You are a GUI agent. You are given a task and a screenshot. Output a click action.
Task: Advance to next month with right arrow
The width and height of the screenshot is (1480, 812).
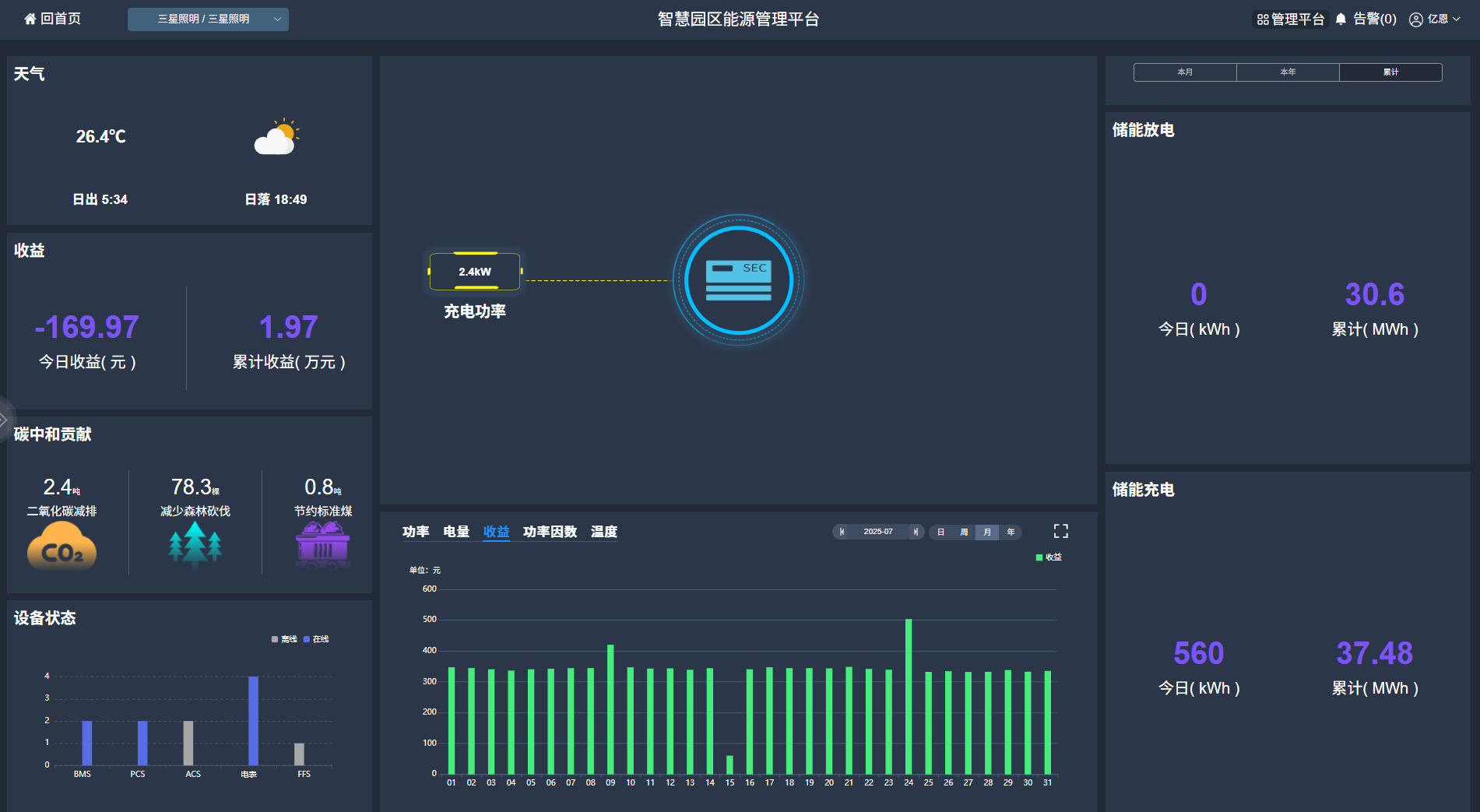(x=916, y=532)
